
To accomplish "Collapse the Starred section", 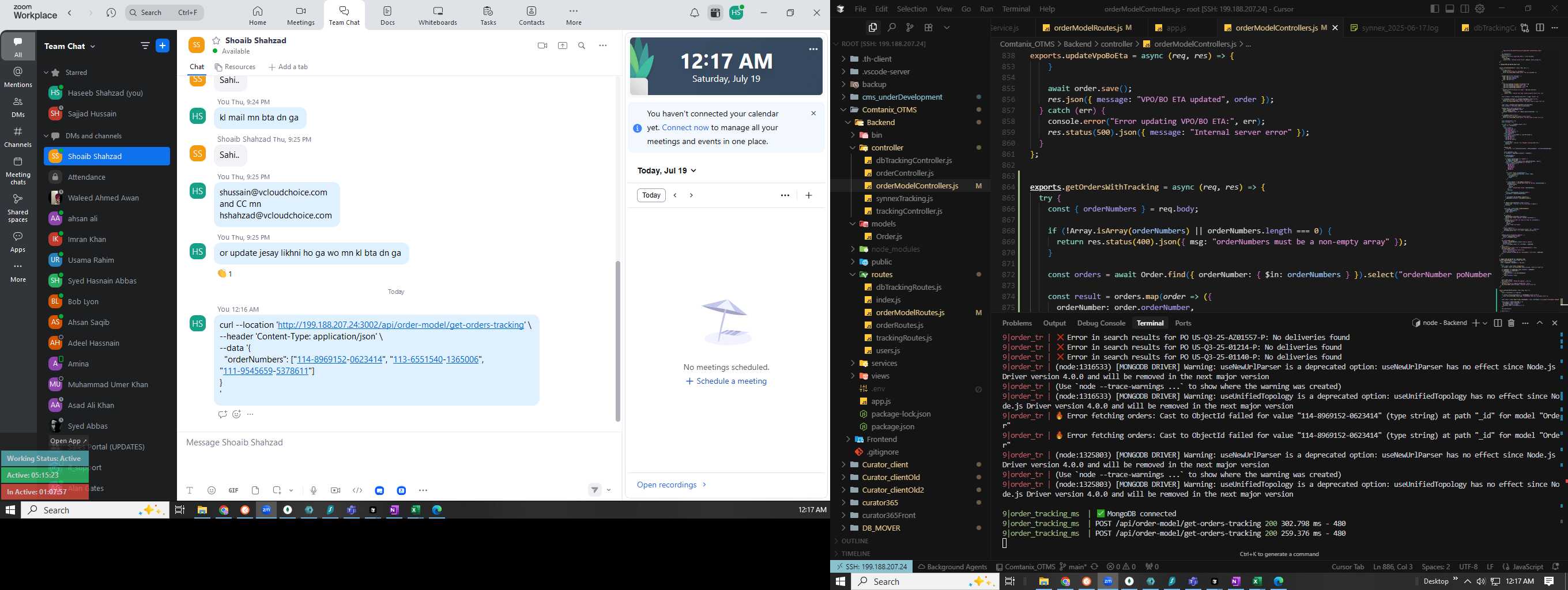I will pos(46,73).
